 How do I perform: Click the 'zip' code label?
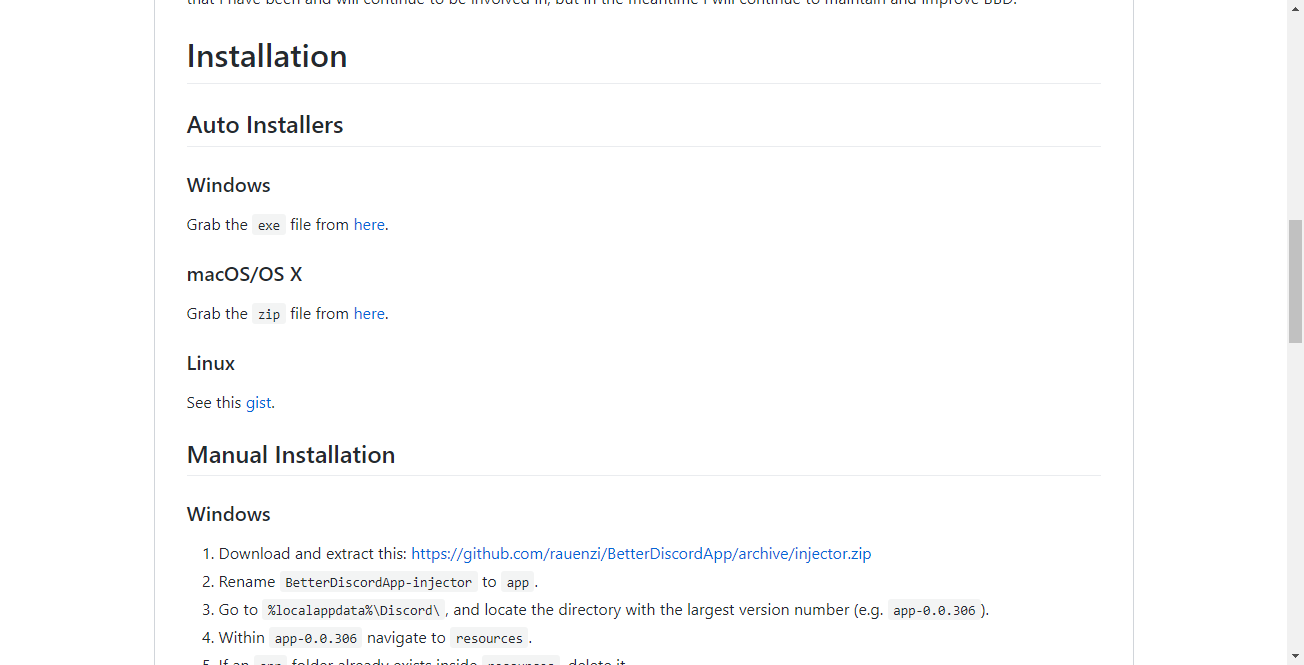tap(269, 314)
